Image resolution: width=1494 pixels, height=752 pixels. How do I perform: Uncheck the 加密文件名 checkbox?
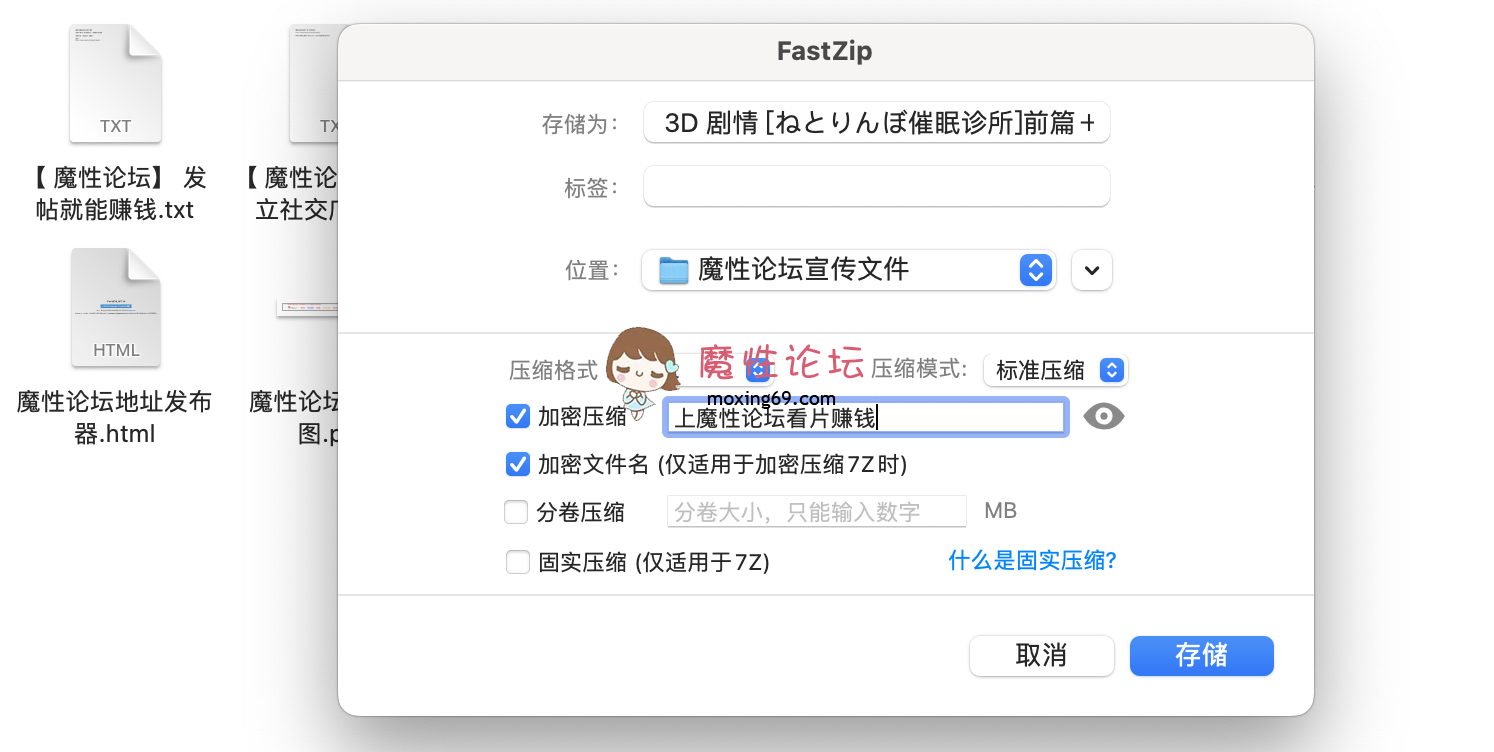[x=518, y=464]
